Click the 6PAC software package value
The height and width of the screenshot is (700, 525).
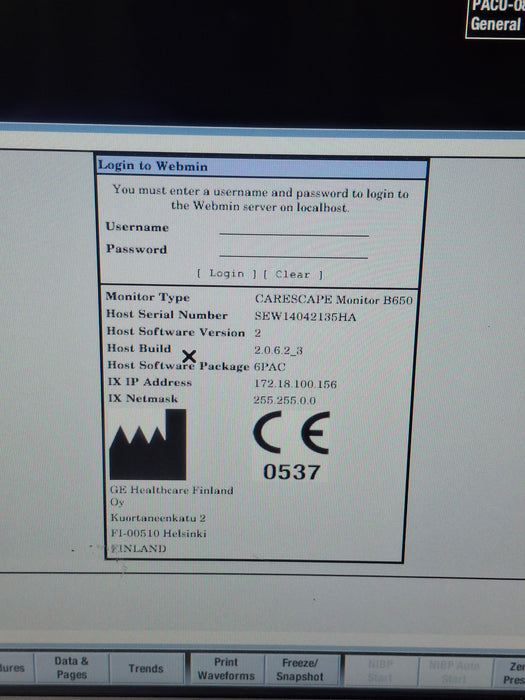pyautogui.click(x=270, y=367)
